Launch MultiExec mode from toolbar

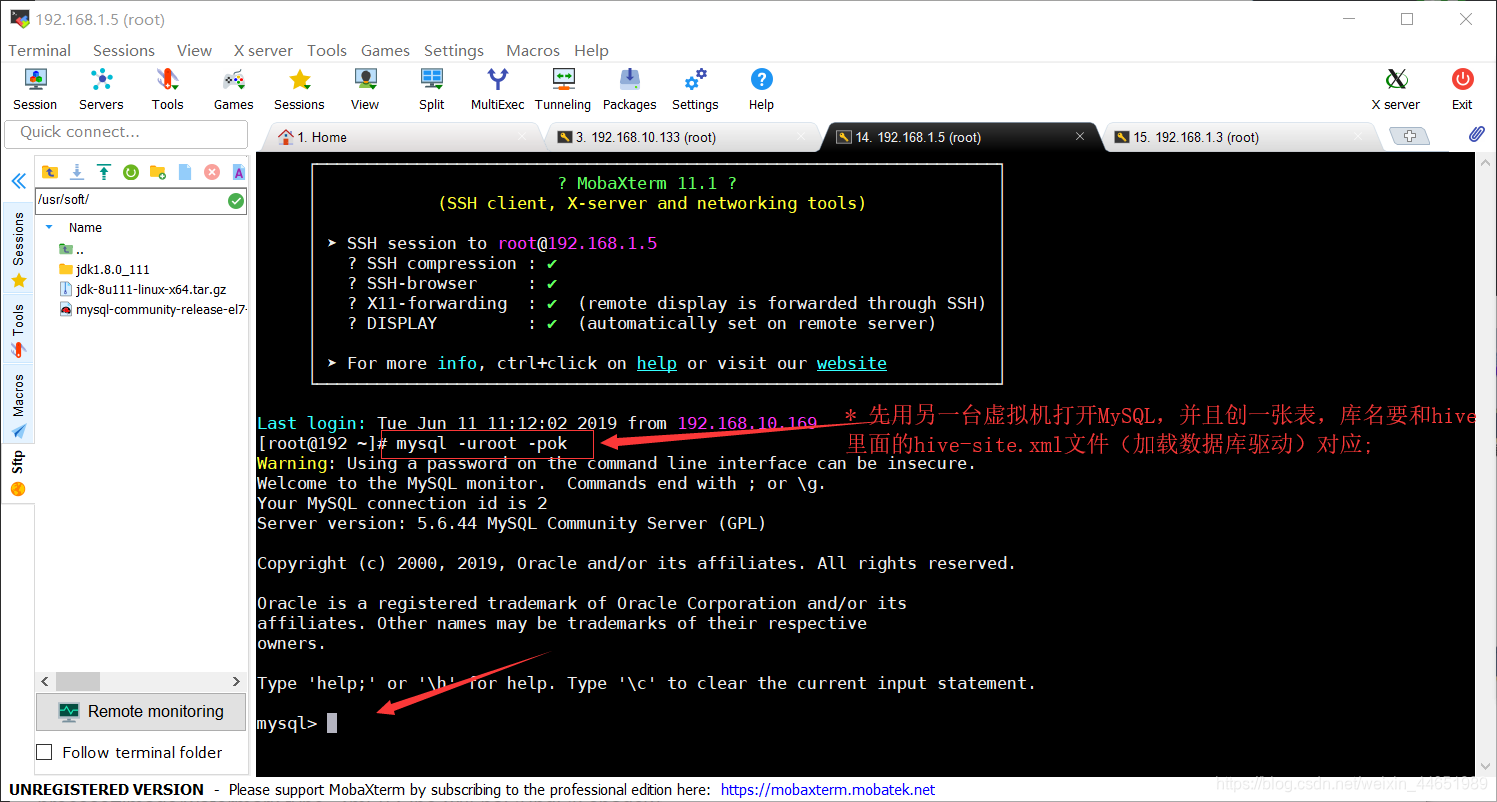[497, 88]
